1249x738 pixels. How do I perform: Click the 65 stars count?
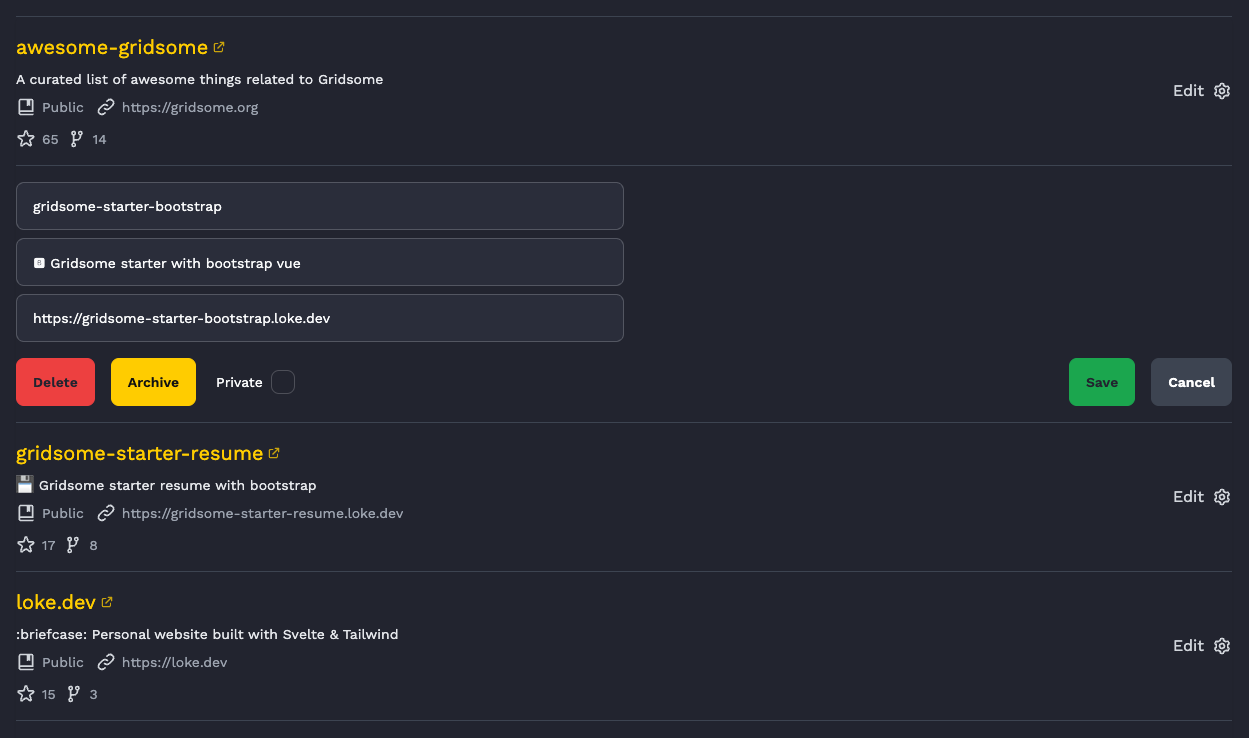point(50,139)
